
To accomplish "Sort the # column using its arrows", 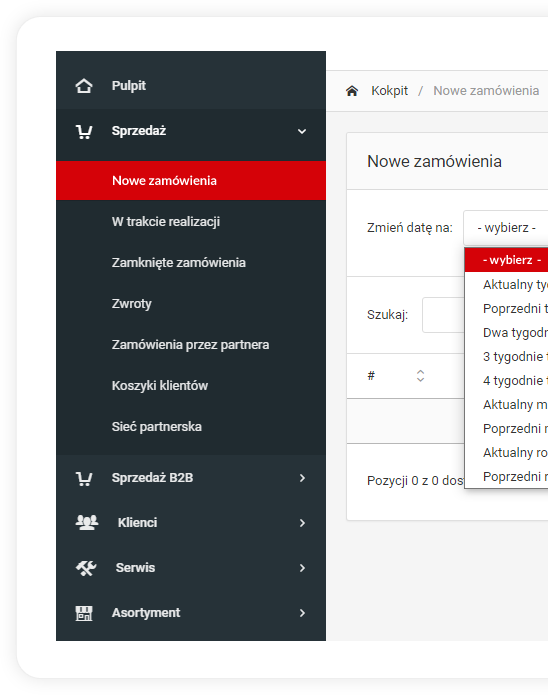I will pyautogui.click(x=420, y=376).
